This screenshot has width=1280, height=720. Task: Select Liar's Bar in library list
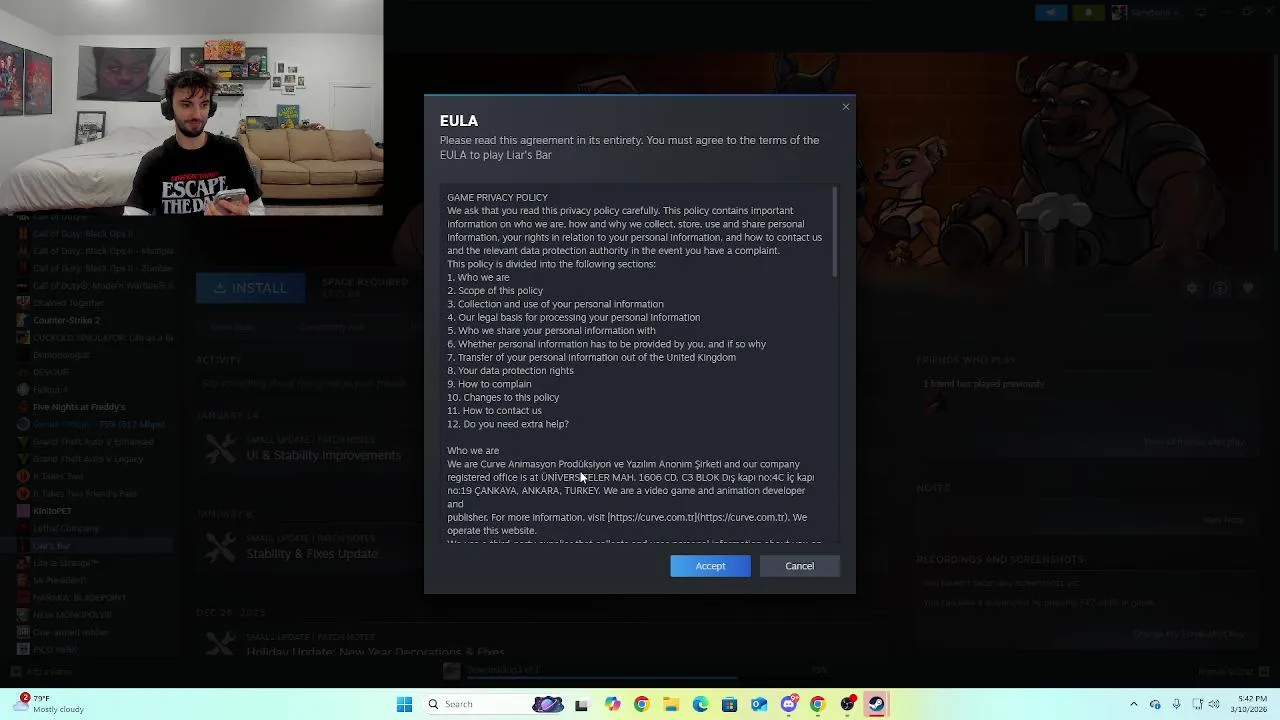click(51, 546)
